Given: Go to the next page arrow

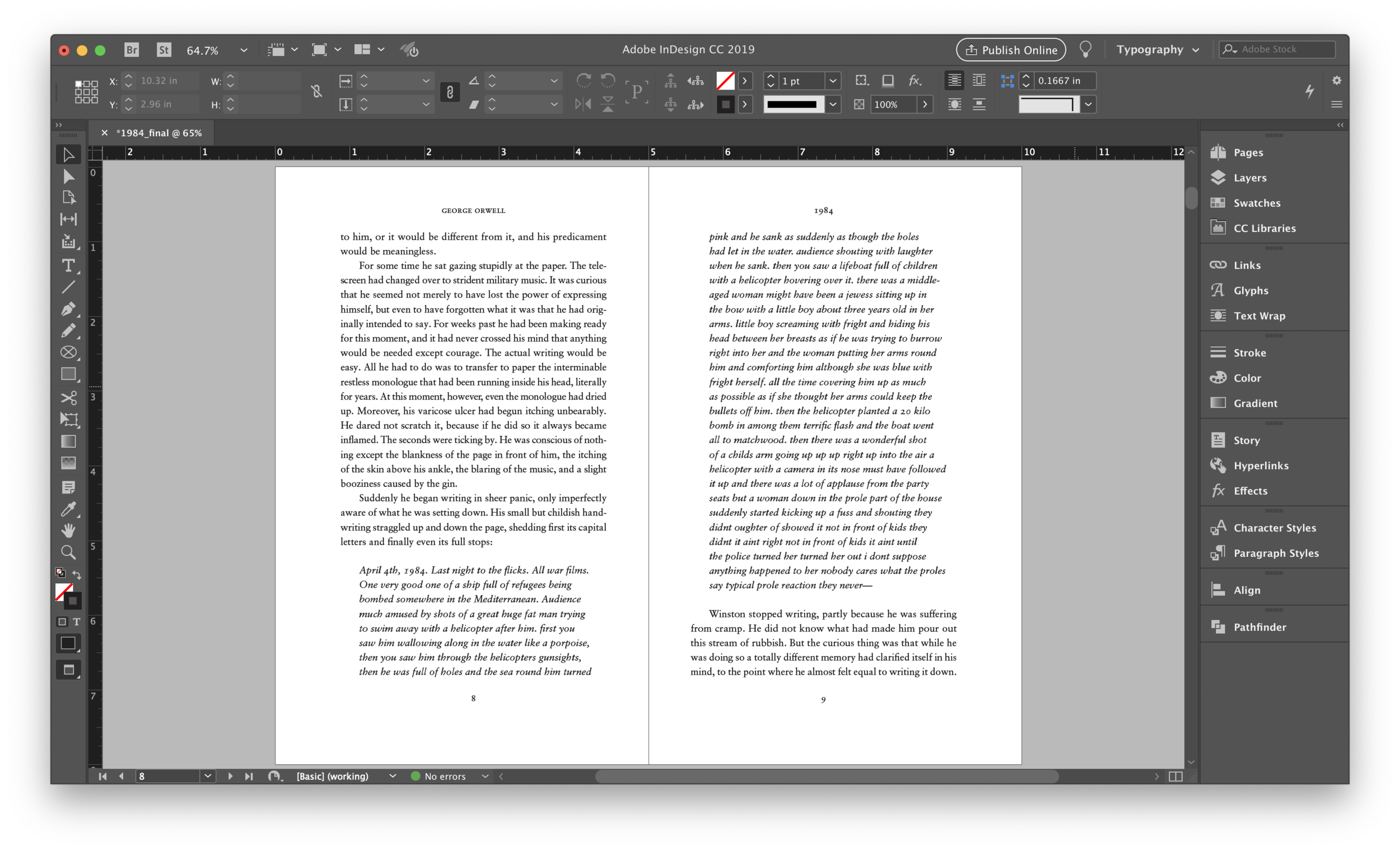Looking at the screenshot, I should coord(230,776).
